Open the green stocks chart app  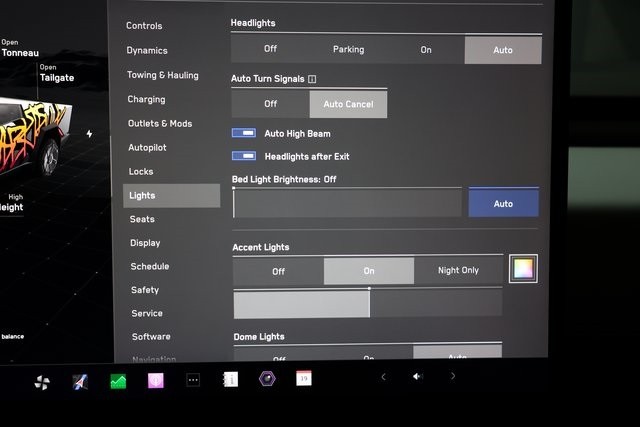[x=118, y=382]
